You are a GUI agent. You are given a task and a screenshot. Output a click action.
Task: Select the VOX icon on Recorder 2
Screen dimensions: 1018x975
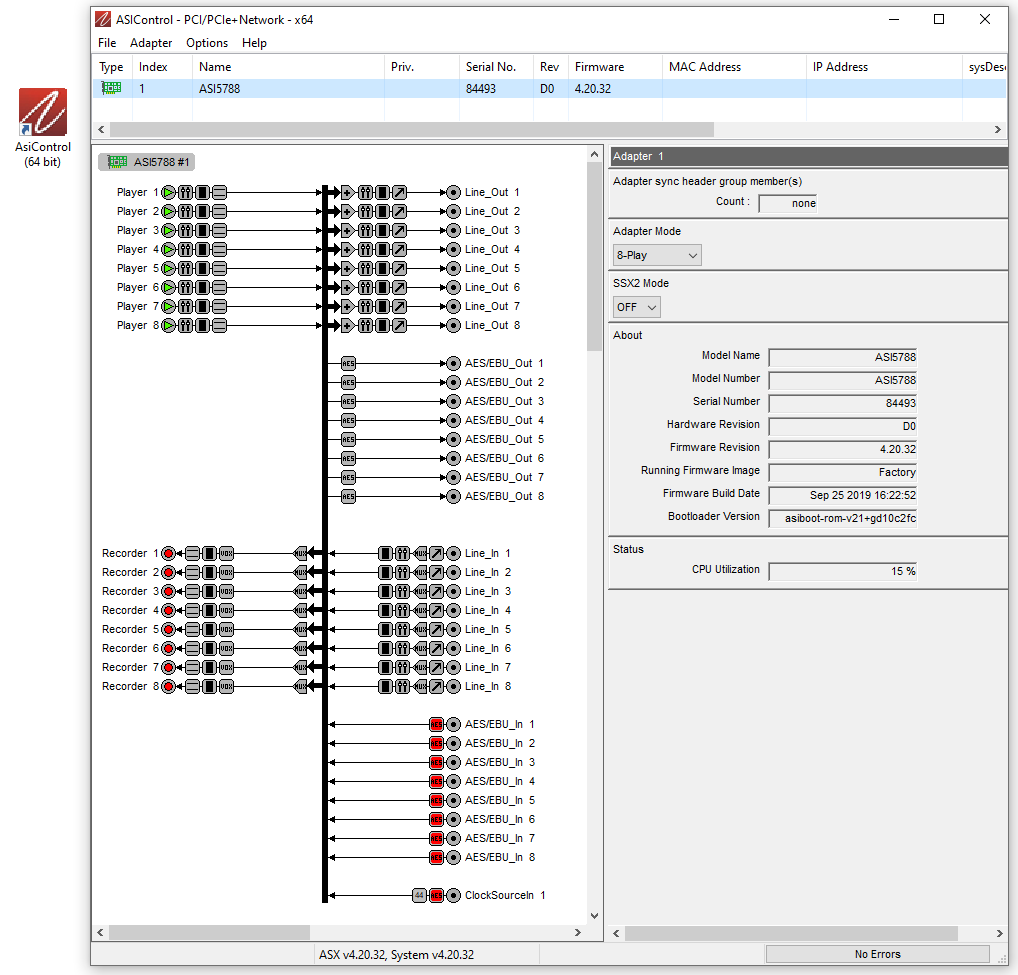(x=226, y=572)
